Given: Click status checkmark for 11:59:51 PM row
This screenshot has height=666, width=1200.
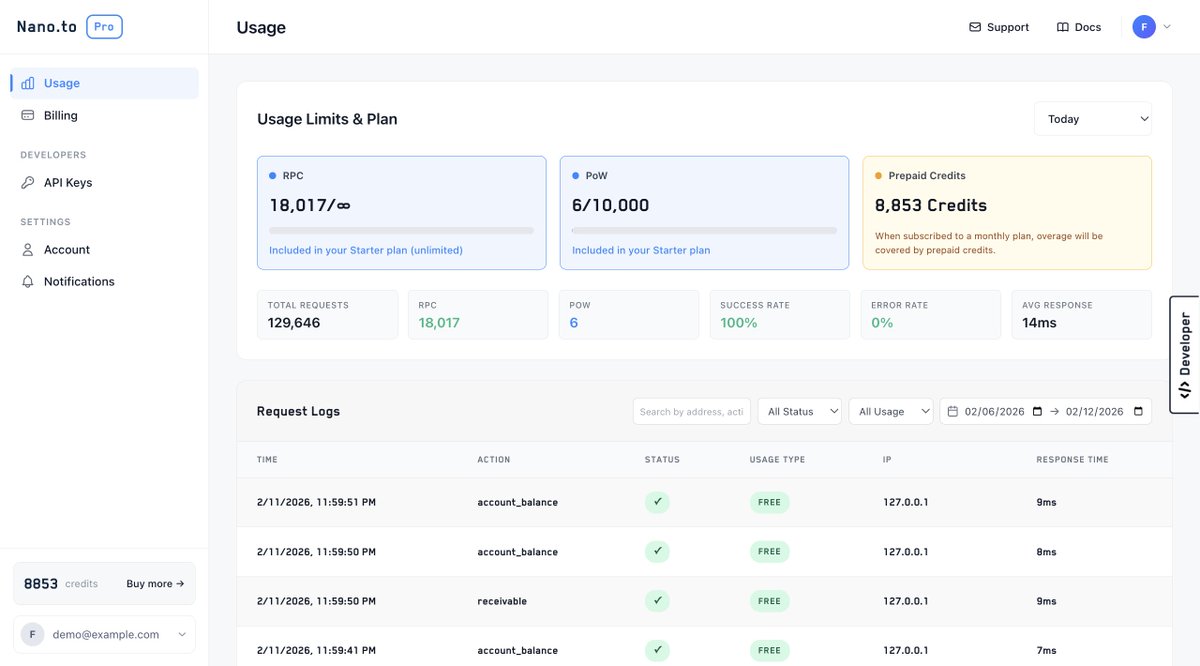Looking at the screenshot, I should 657,502.
